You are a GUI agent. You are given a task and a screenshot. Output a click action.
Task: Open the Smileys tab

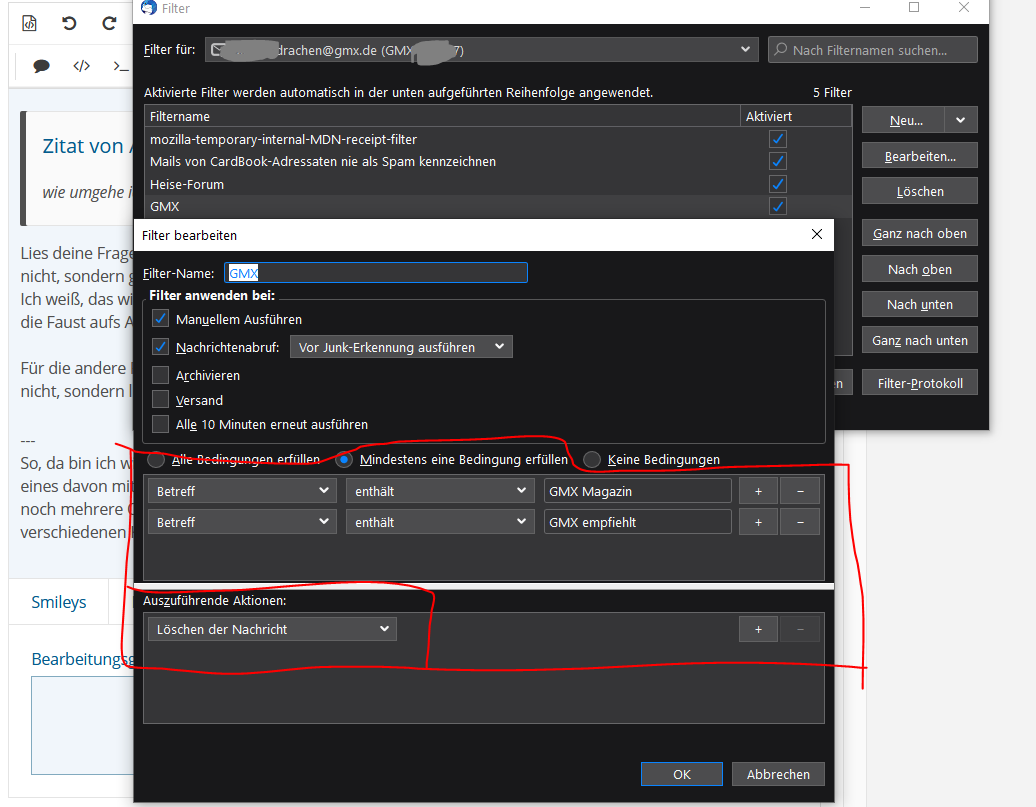pos(59,601)
